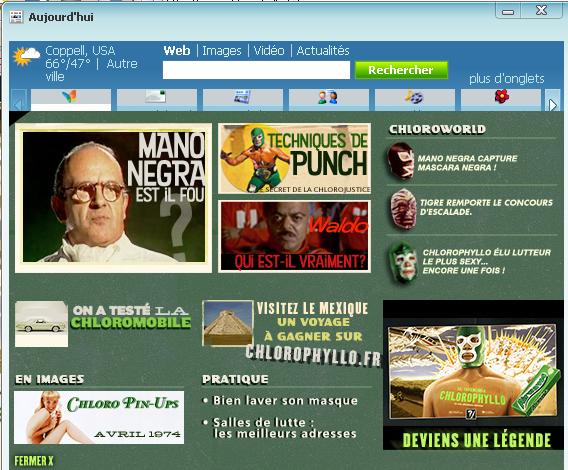Open the MSN butterfly tab

tap(71, 100)
